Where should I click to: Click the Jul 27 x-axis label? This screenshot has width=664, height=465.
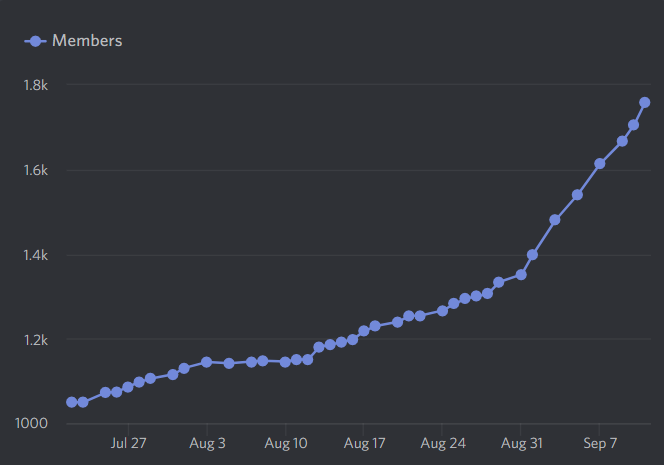coord(128,442)
